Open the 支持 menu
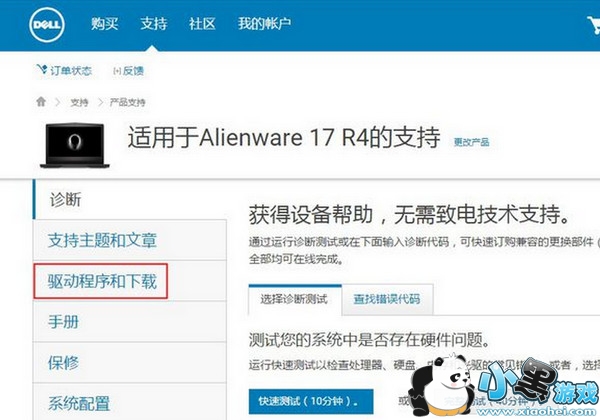 (x=153, y=24)
